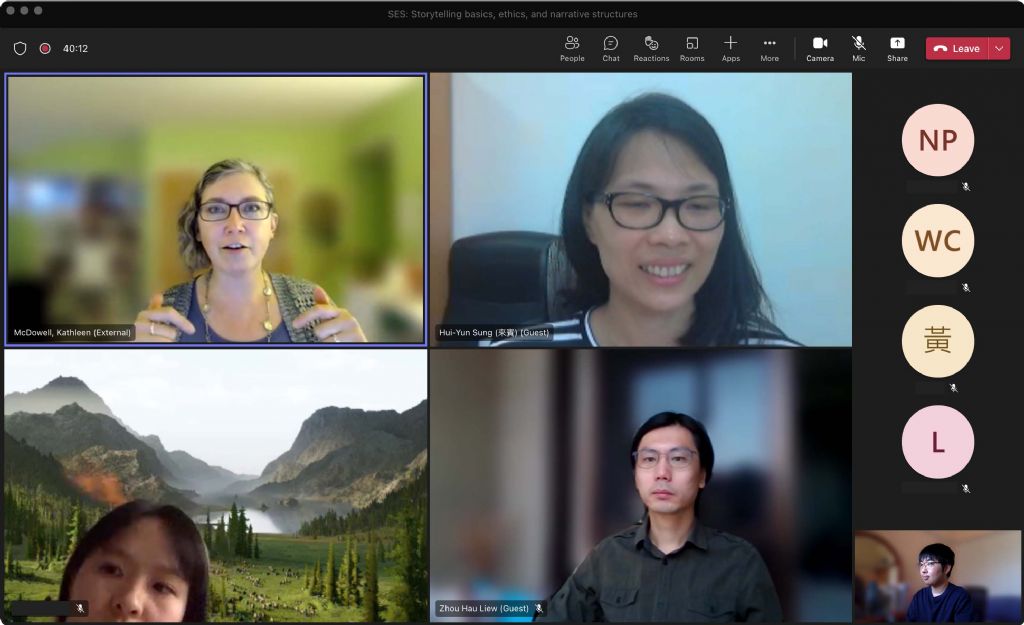Image resolution: width=1024 pixels, height=625 pixels.
Task: Click the red recording indicator
Action: [x=45, y=48]
